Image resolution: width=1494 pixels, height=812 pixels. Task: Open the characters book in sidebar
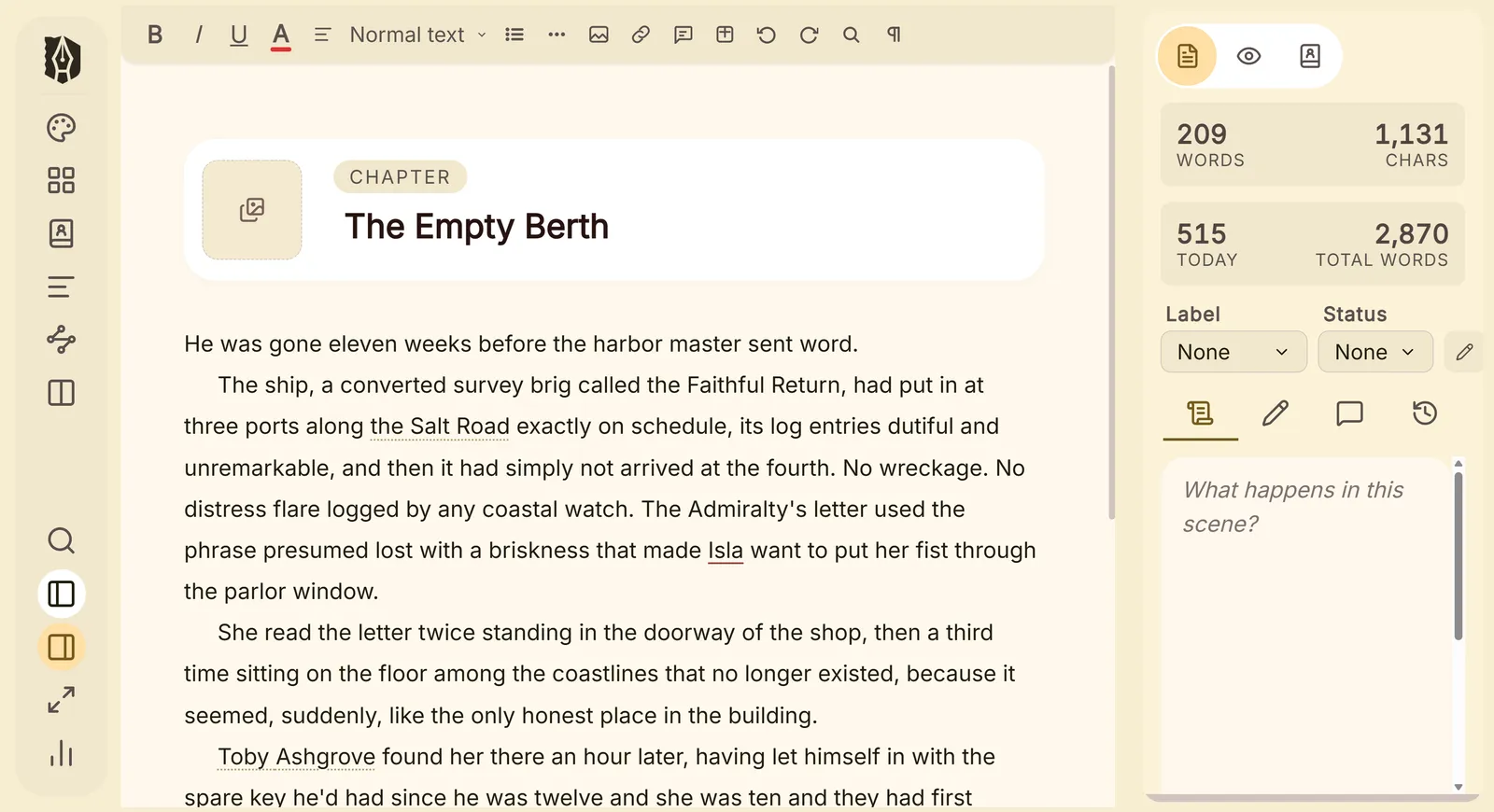click(x=62, y=233)
